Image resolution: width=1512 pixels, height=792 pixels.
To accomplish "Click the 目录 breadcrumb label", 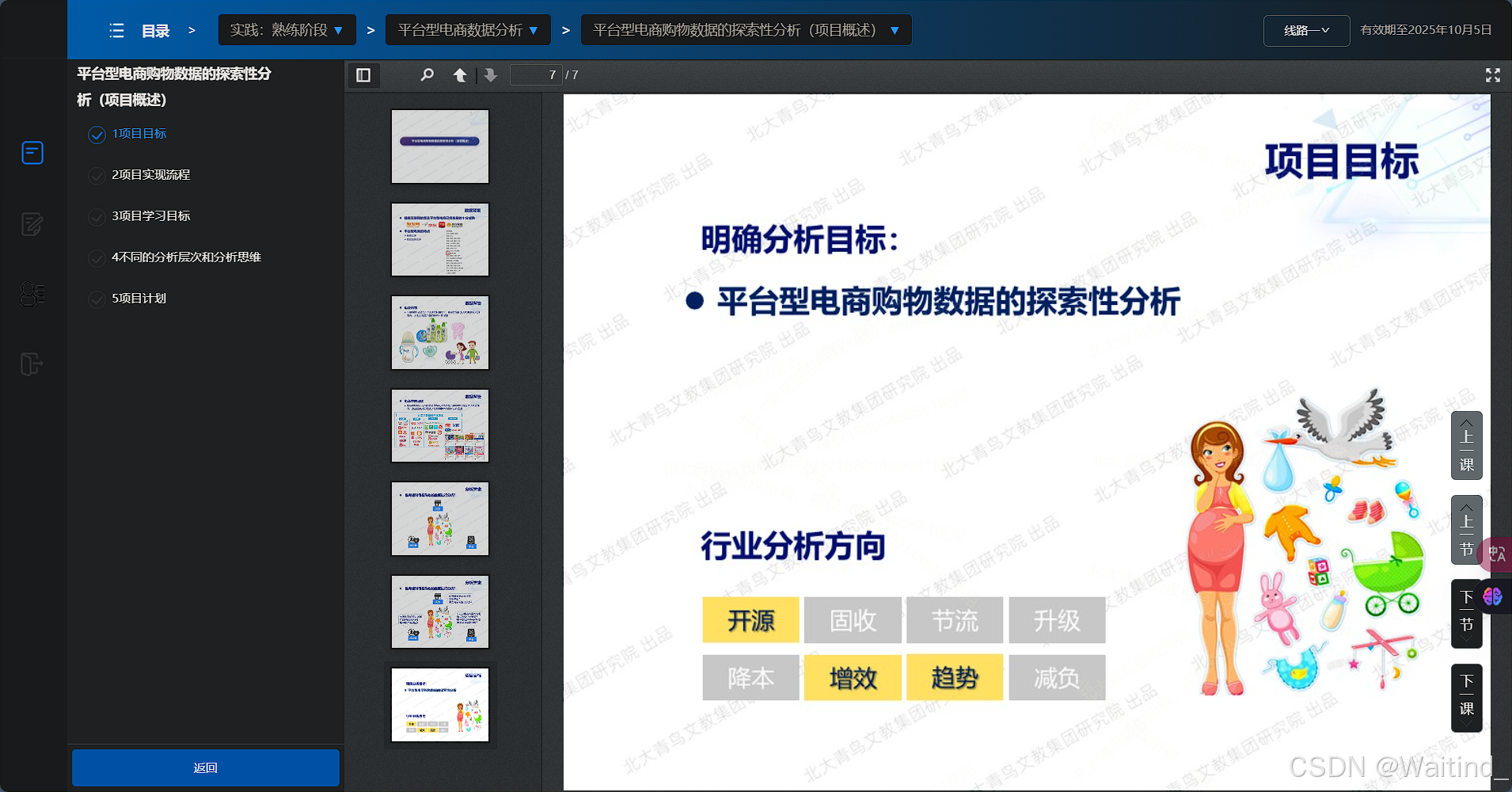I will point(156,31).
